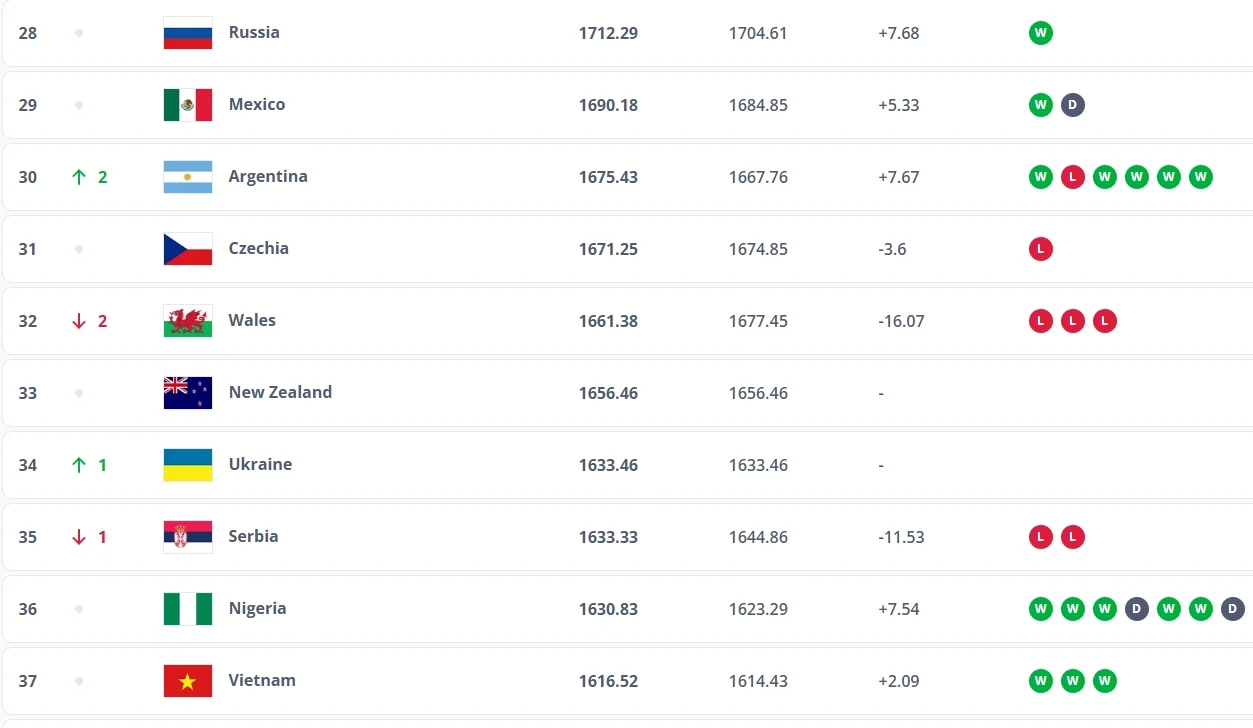This screenshot has height=728, width=1253.
Task: Click the Ukraine flag icon
Action: point(188,465)
